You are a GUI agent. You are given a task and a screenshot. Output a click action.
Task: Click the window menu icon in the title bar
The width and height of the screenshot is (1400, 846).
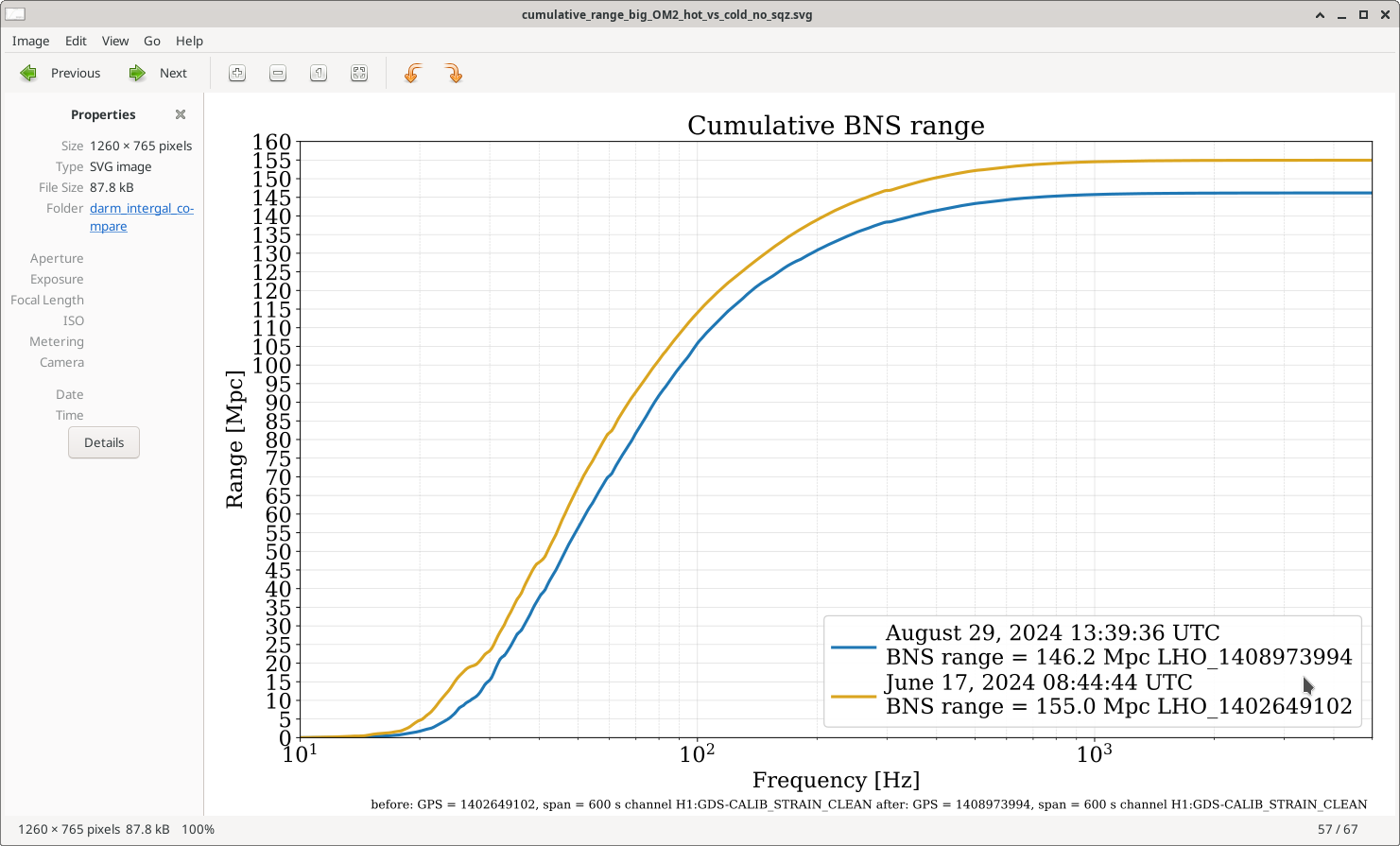click(x=15, y=14)
